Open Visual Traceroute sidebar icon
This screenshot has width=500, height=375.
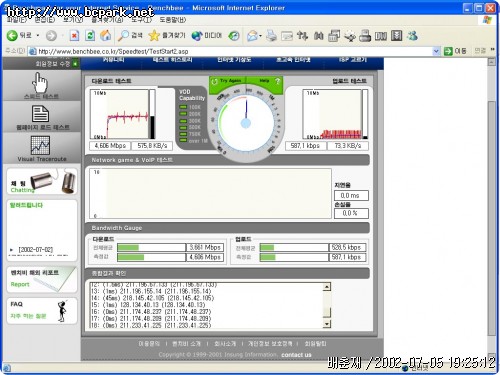point(40,145)
